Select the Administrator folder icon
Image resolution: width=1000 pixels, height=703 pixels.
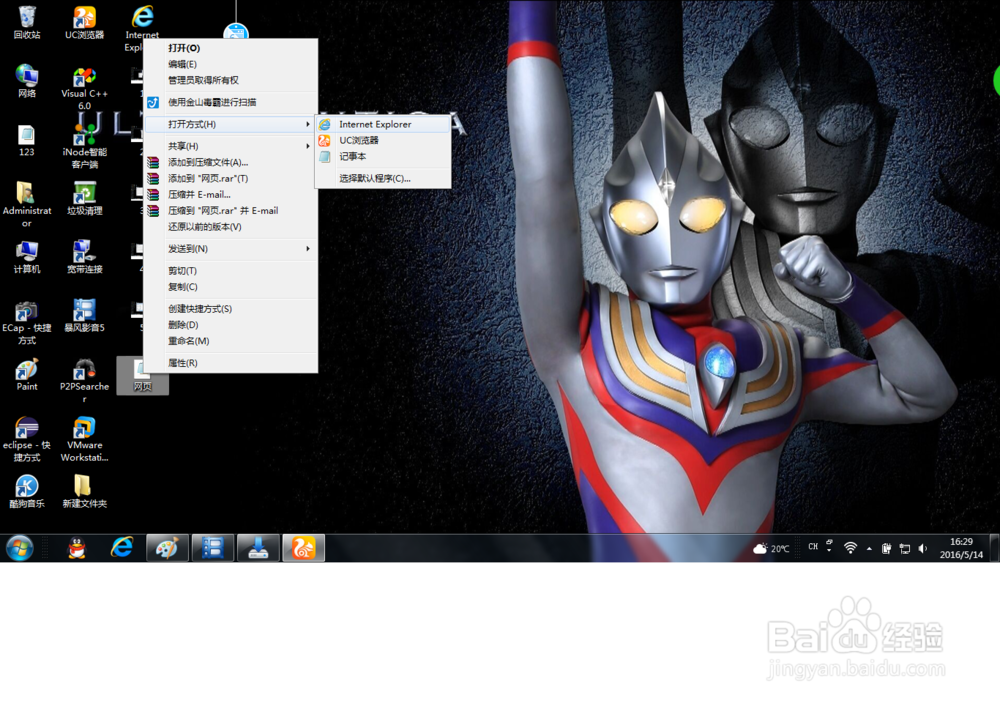pos(27,204)
